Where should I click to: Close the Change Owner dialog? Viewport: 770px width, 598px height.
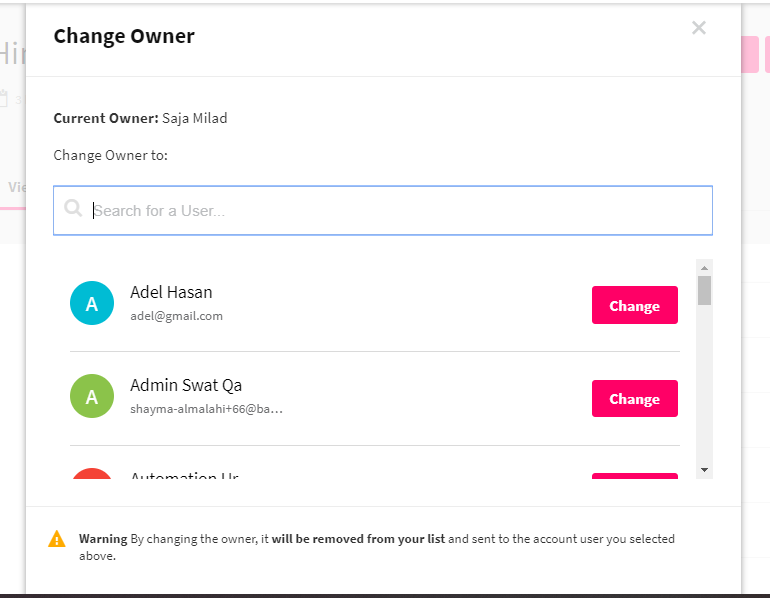(x=698, y=27)
